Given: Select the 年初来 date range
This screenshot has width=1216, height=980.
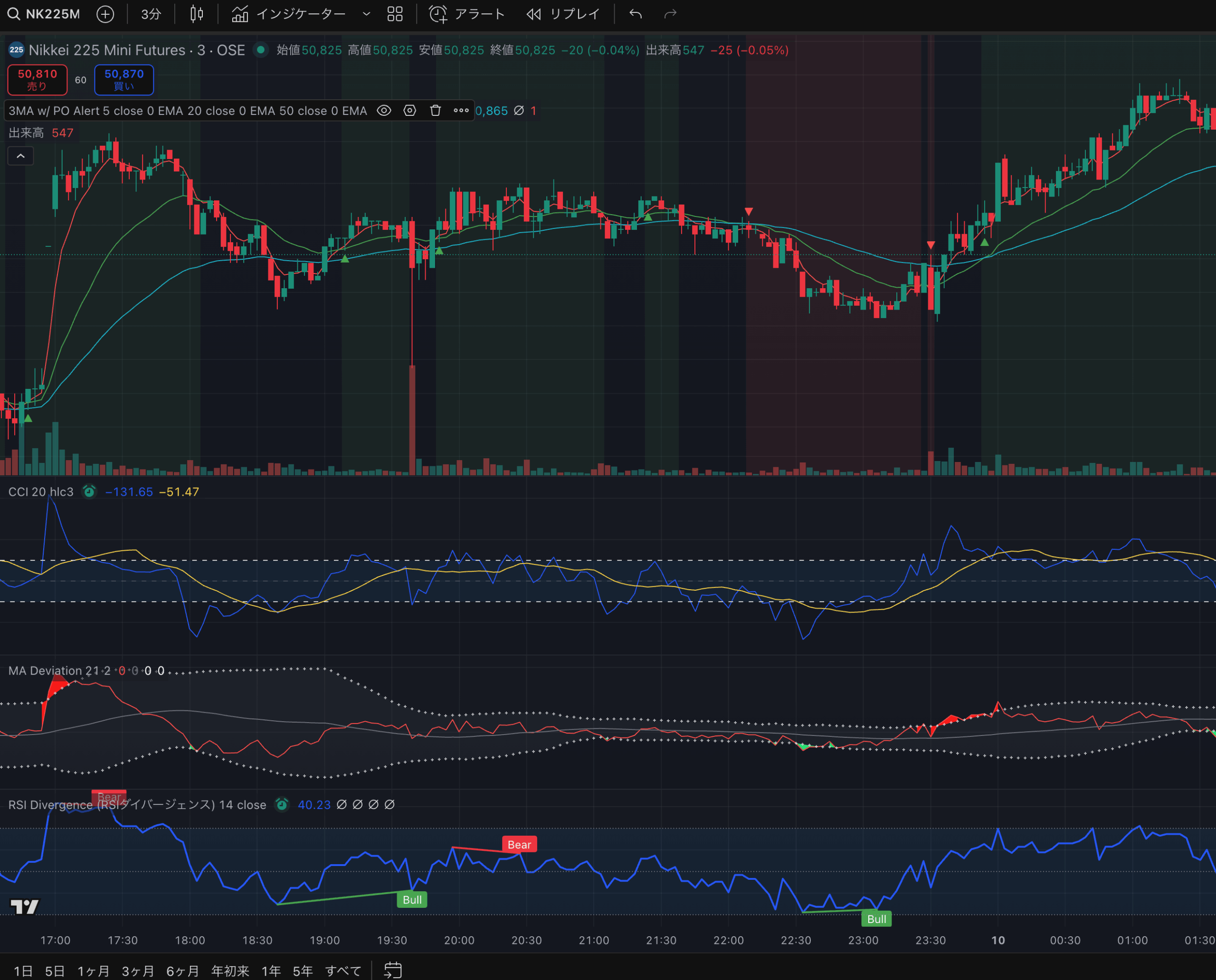Looking at the screenshot, I should (230, 971).
